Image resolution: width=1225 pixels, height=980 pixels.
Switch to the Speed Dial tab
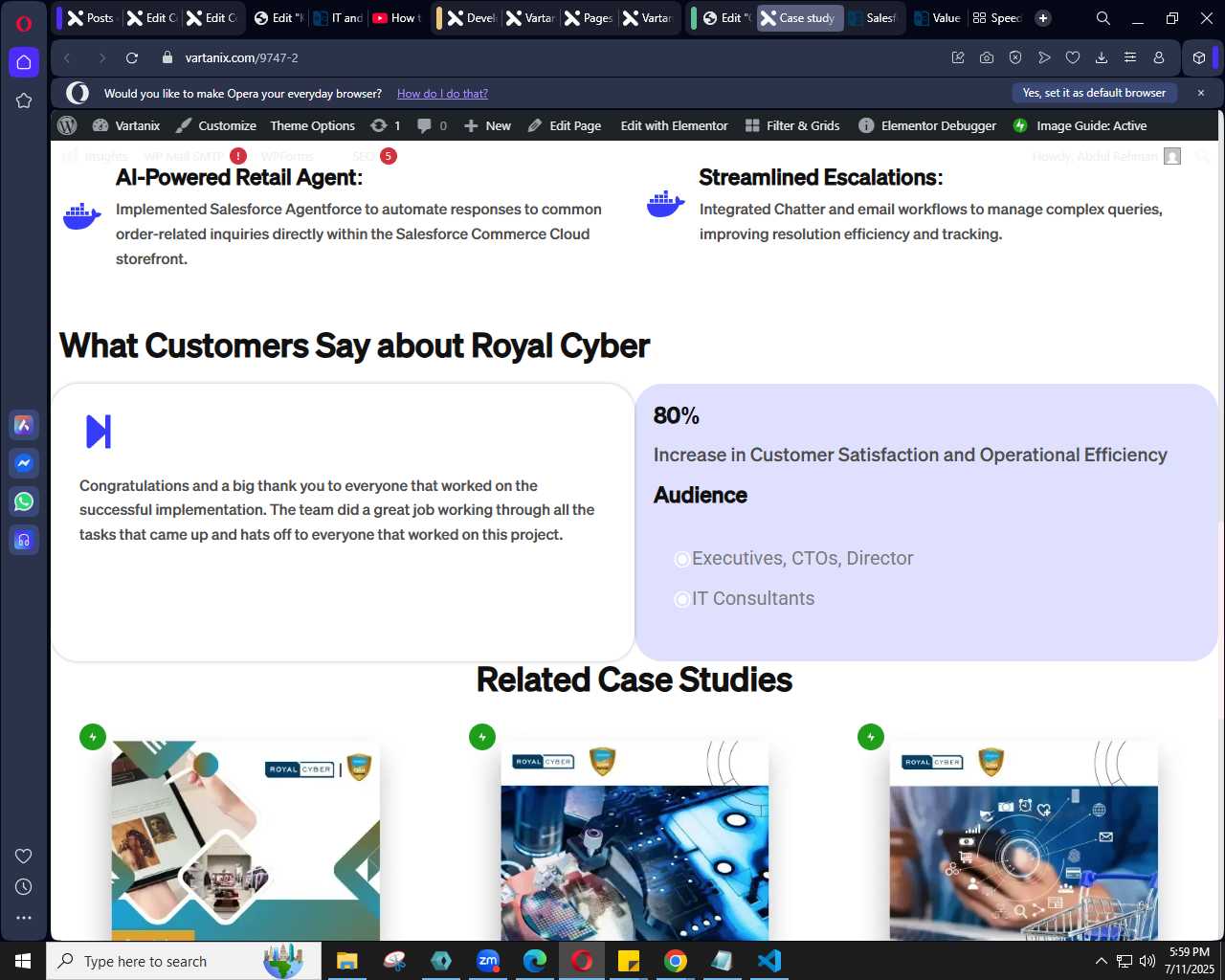[x=996, y=18]
